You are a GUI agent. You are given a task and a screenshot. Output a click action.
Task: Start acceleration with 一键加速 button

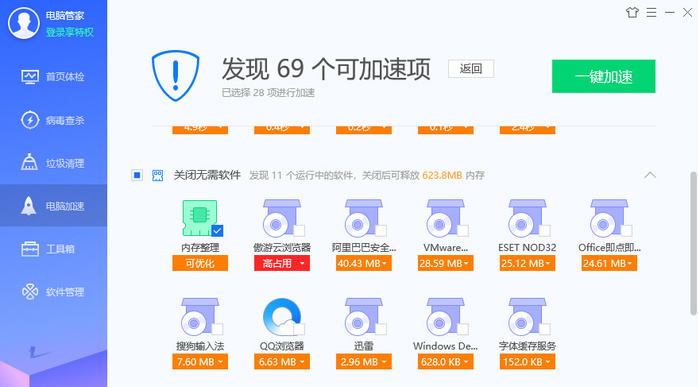point(603,76)
